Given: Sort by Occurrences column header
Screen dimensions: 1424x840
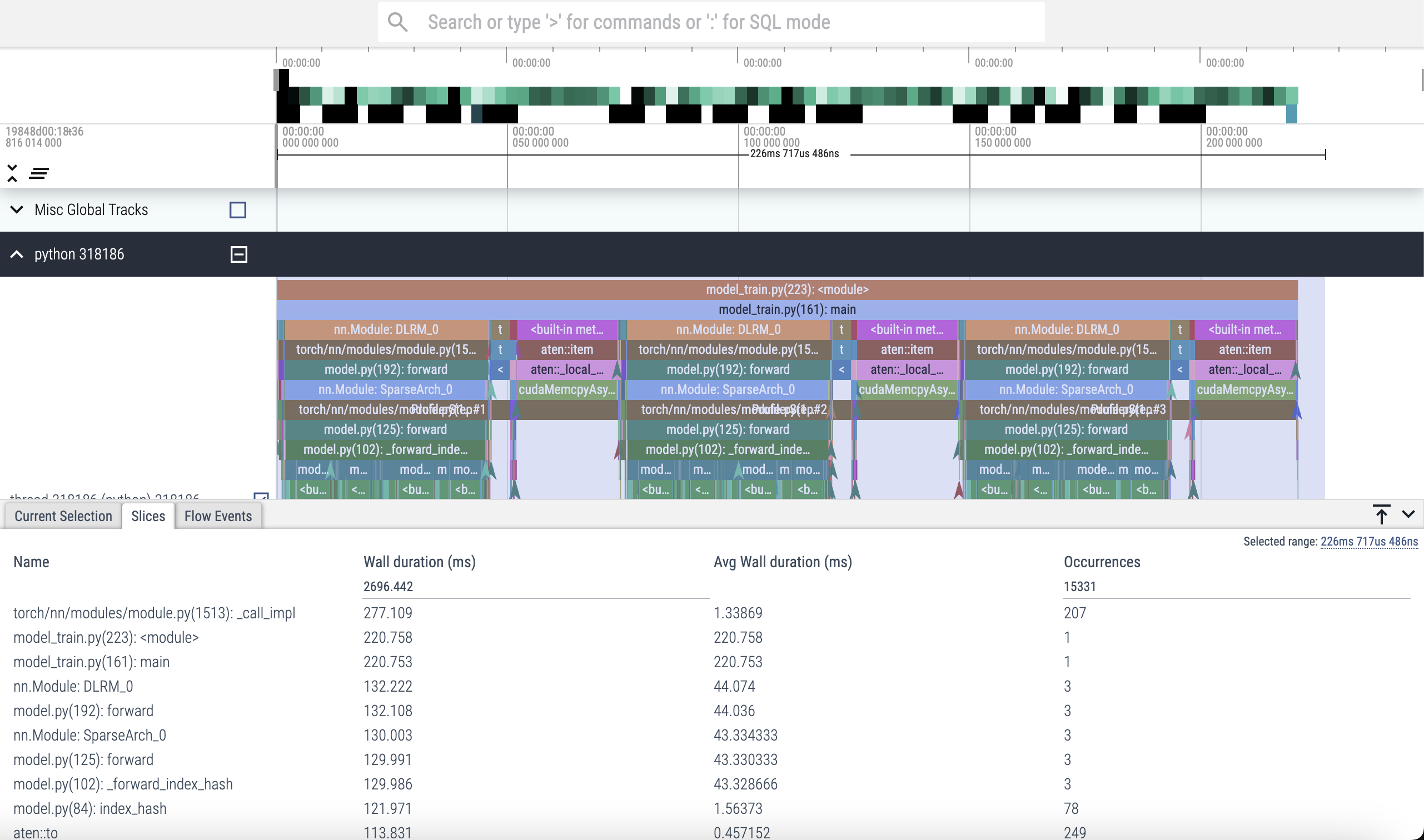Looking at the screenshot, I should [x=1101, y=562].
